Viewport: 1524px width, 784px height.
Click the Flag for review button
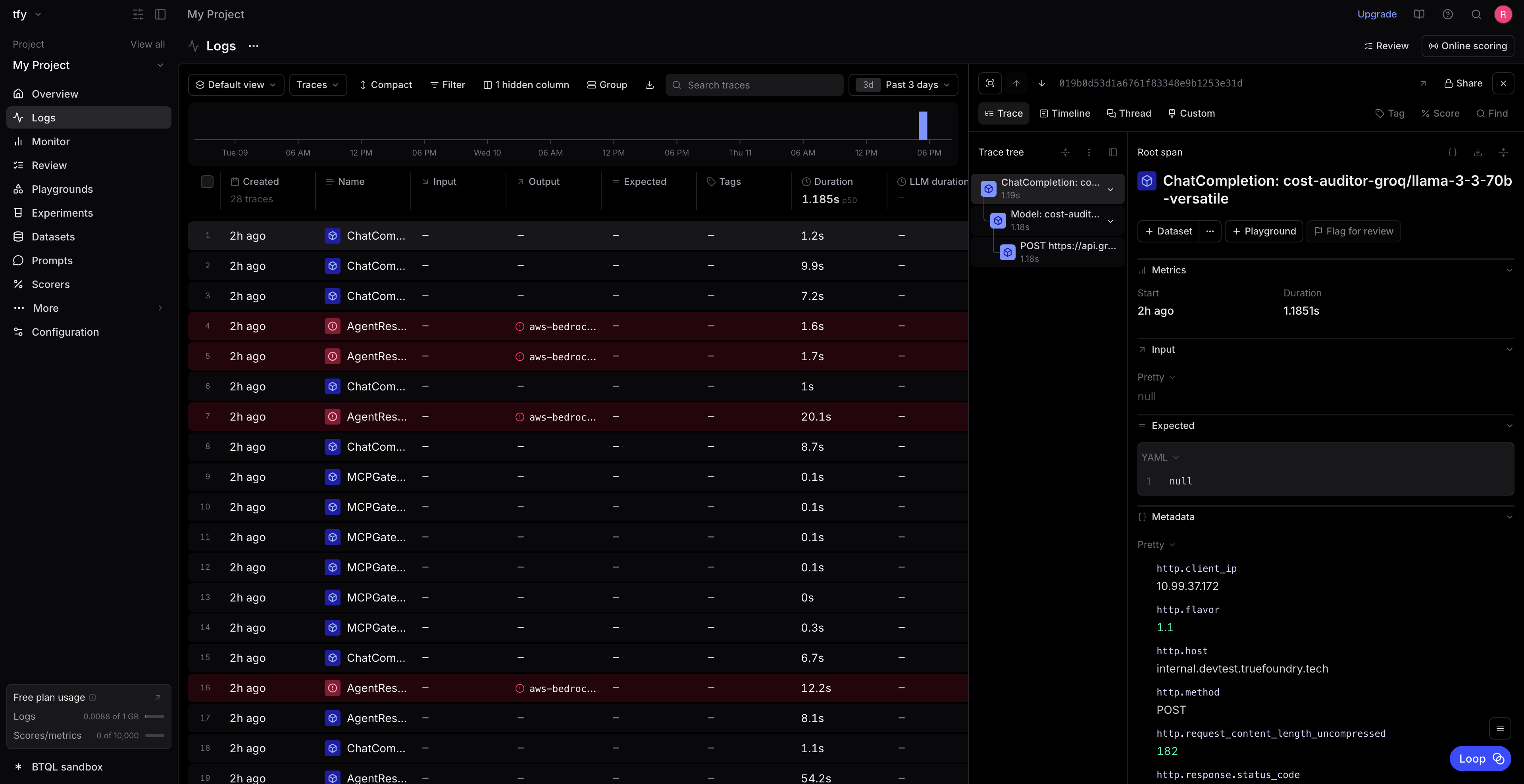click(1354, 231)
